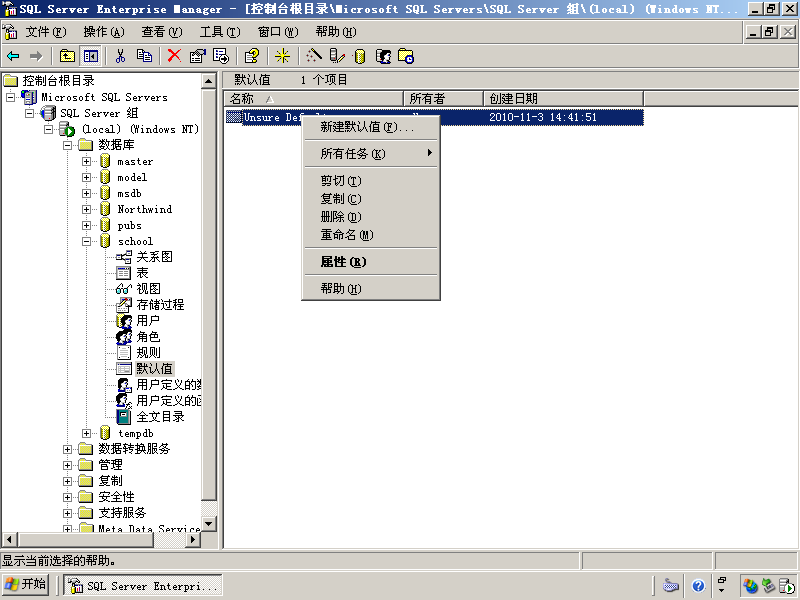Open the 操作 menu
800x600 pixels.
pos(104,32)
